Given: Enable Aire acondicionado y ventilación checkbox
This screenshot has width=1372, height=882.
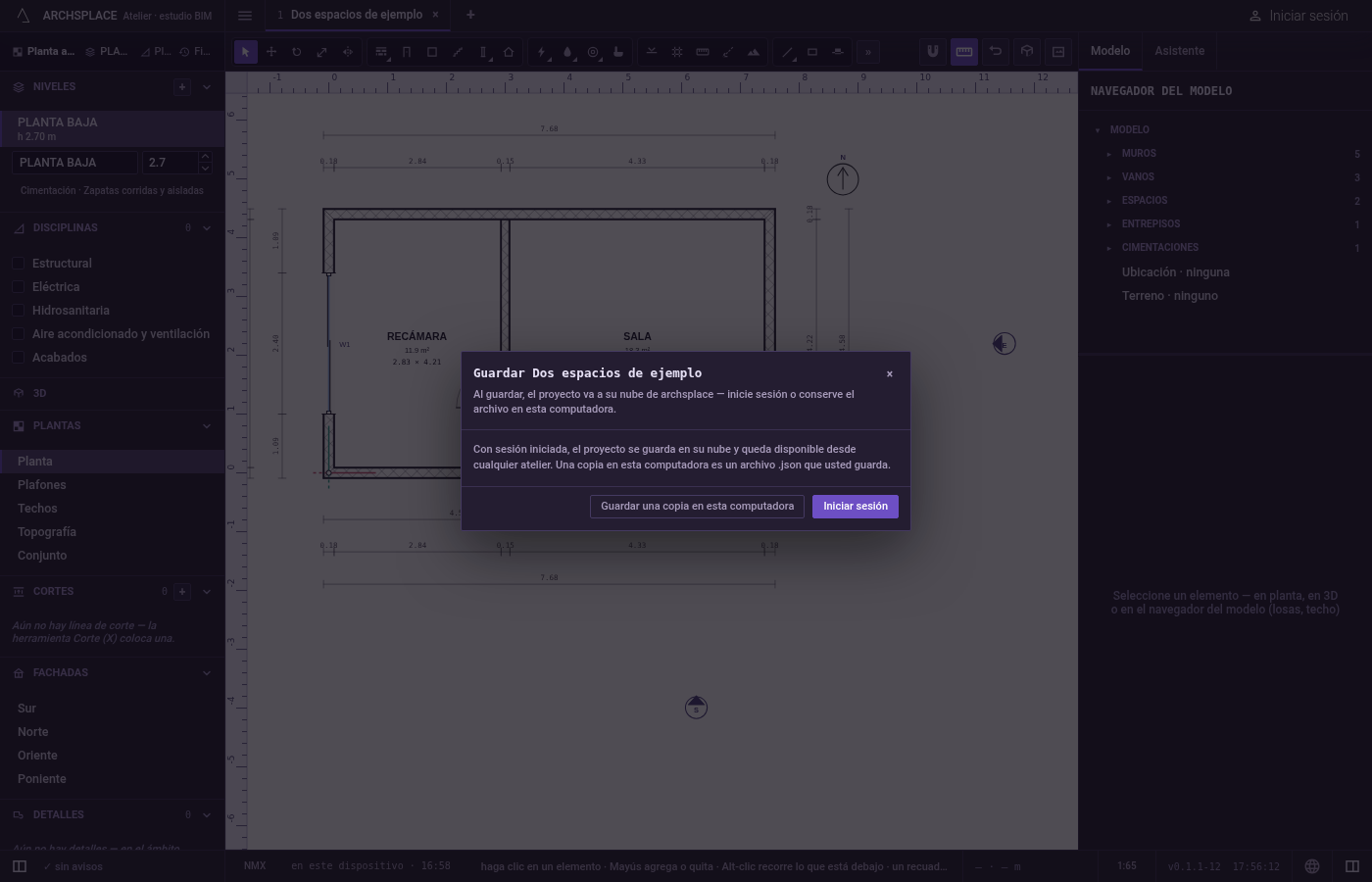Looking at the screenshot, I should click(19, 334).
